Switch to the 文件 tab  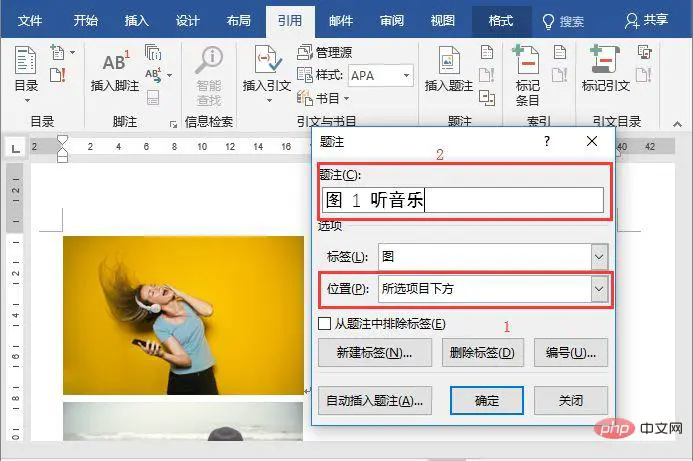coord(30,20)
